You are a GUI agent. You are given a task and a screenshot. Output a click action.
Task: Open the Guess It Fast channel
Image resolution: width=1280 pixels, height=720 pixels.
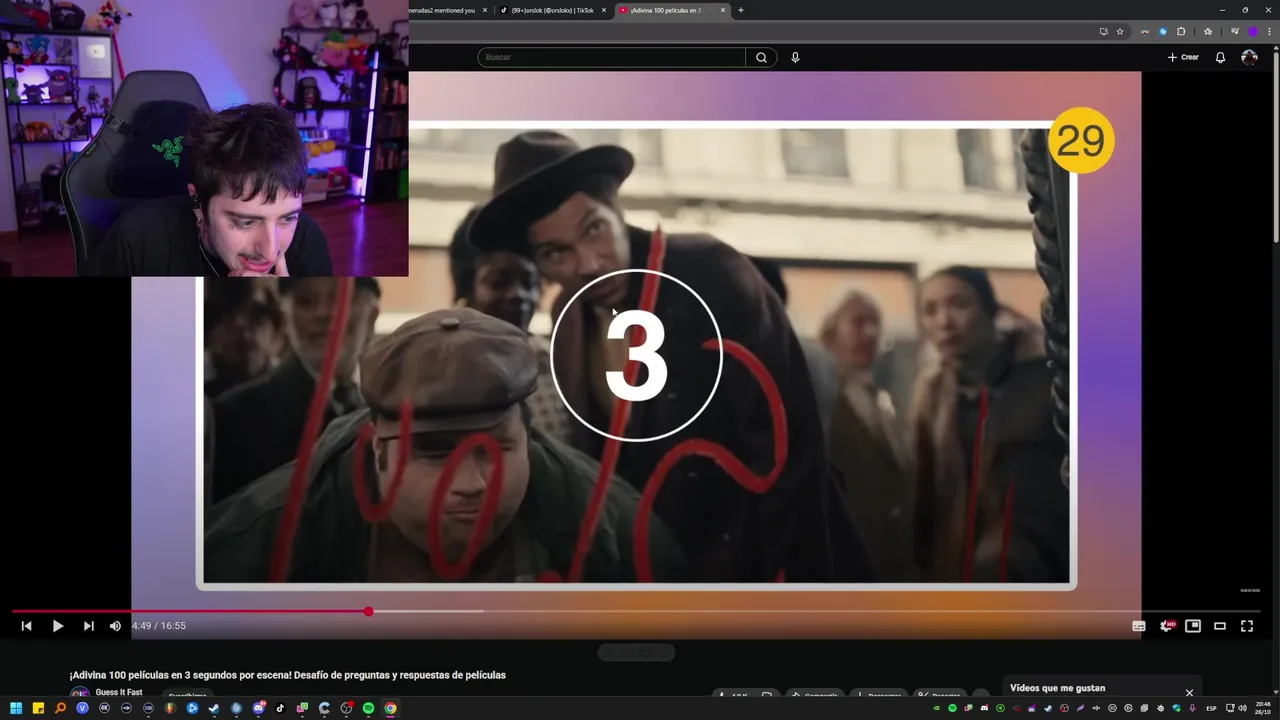[x=119, y=692]
